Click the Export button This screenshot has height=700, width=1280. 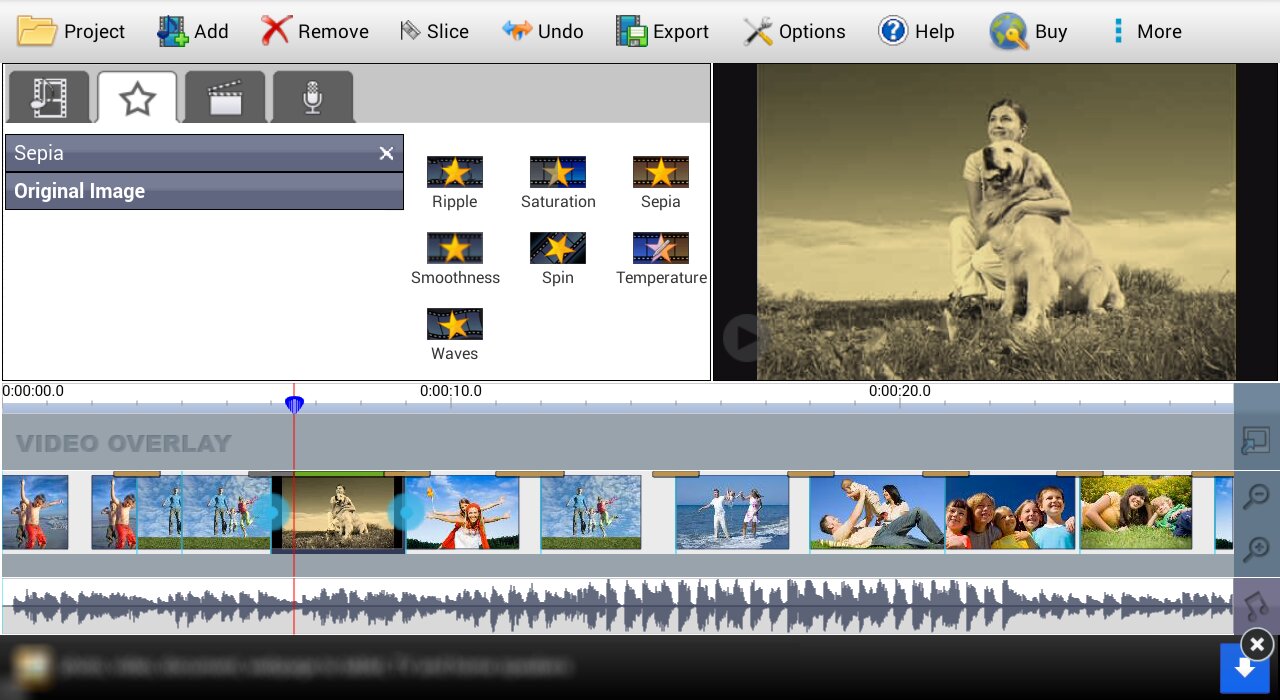tap(662, 32)
